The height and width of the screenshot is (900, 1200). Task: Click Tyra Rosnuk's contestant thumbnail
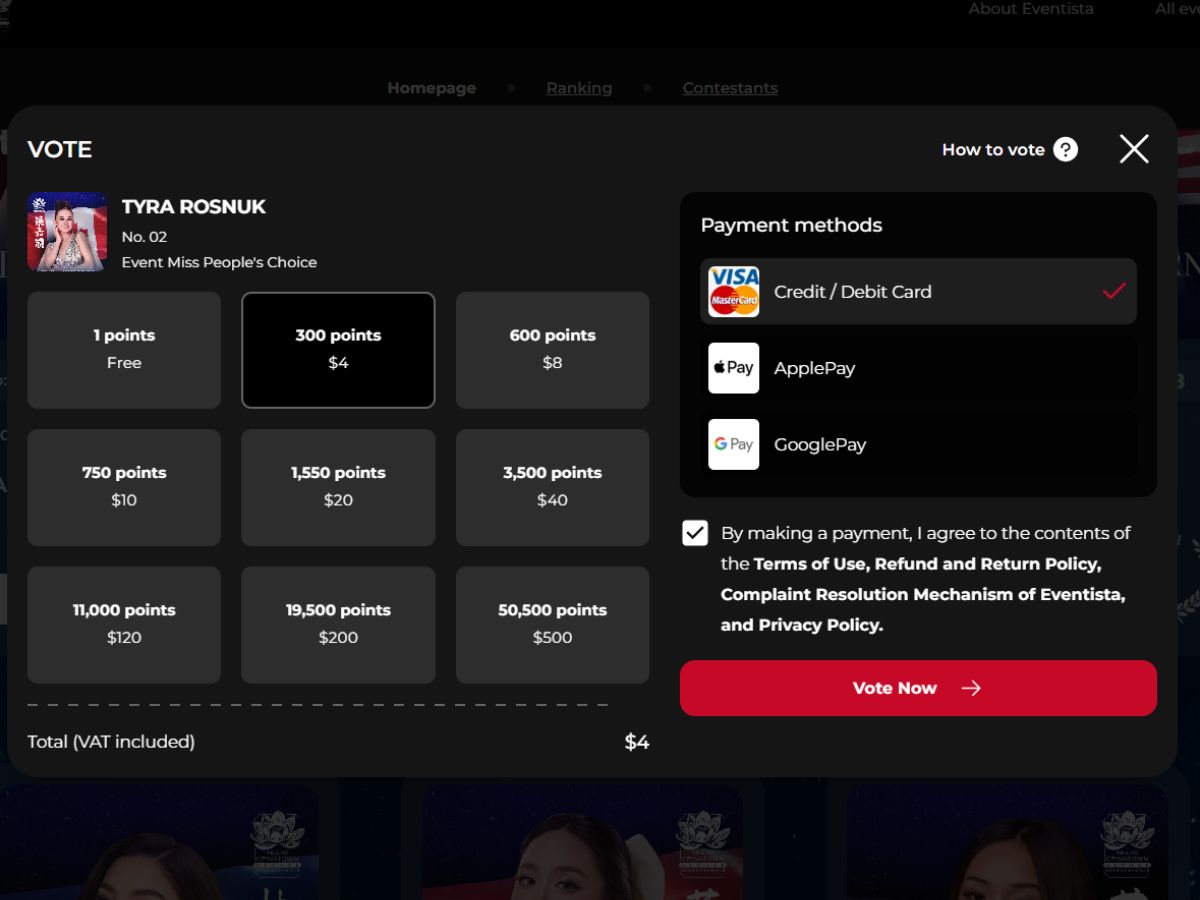67,232
